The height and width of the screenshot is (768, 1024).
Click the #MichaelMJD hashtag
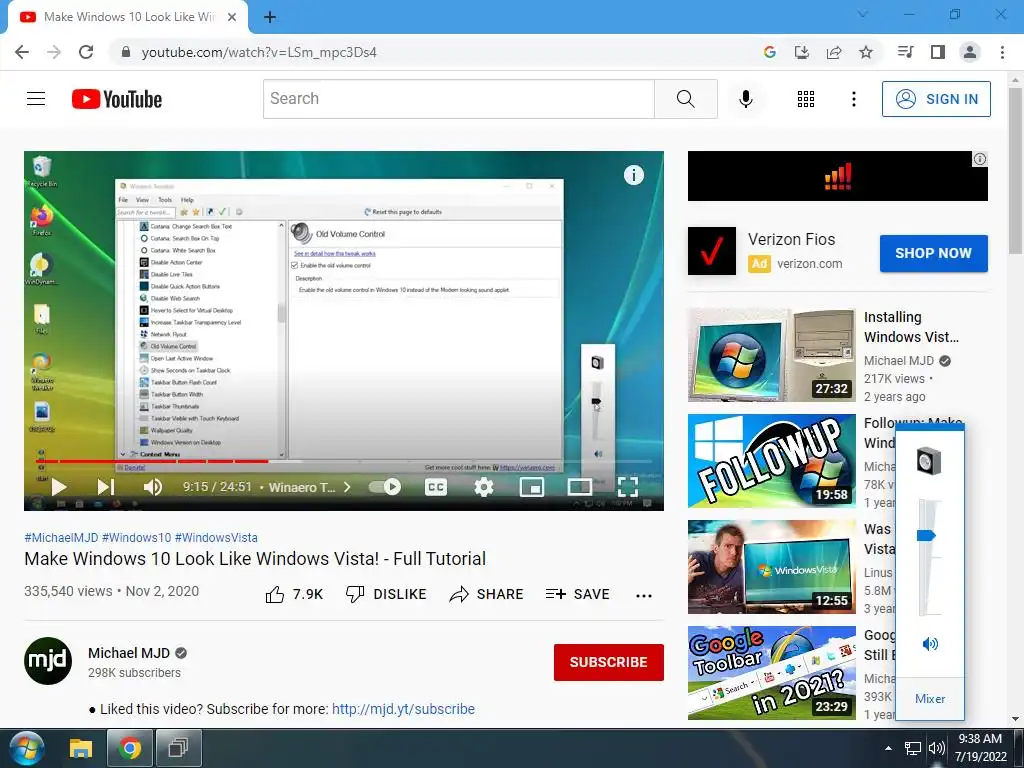coord(61,537)
